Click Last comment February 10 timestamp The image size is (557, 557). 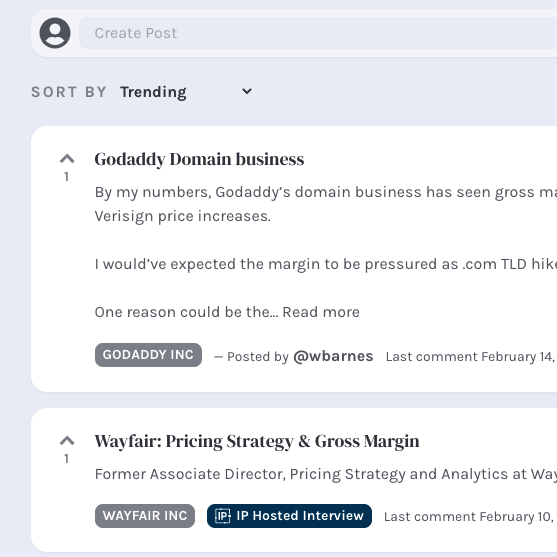coord(470,517)
